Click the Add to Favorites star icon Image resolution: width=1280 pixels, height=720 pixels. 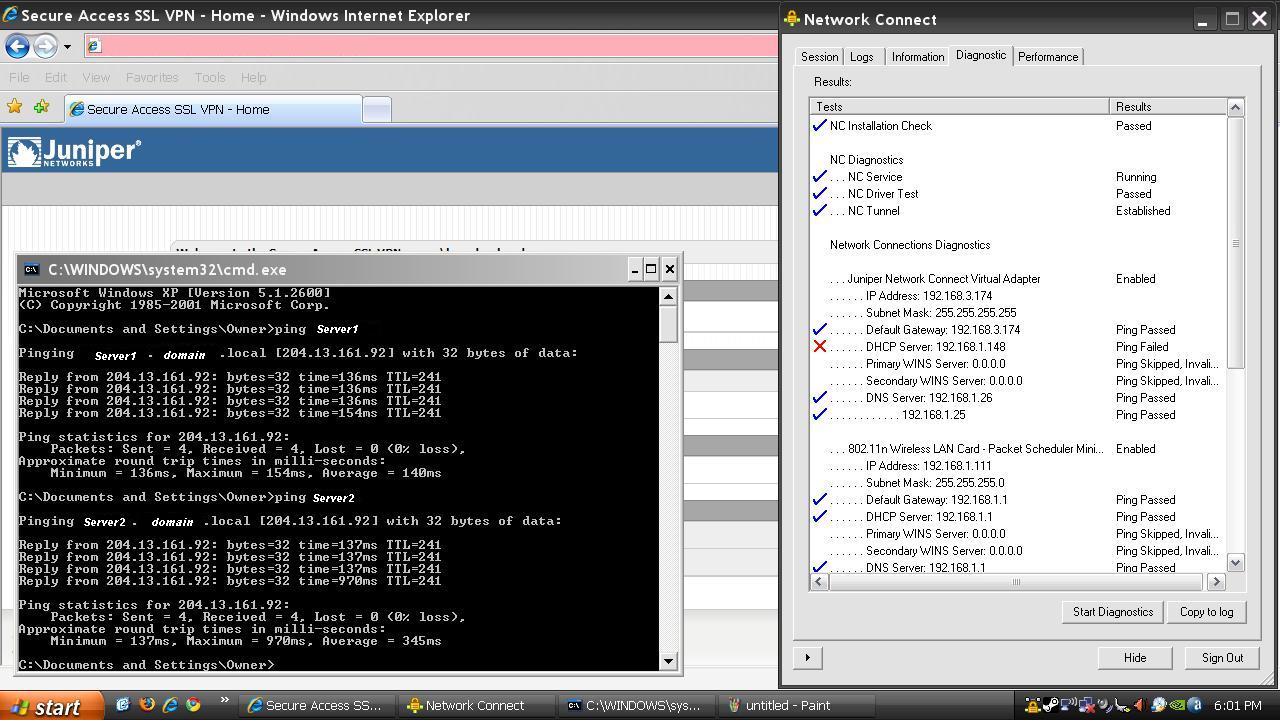click(41, 107)
